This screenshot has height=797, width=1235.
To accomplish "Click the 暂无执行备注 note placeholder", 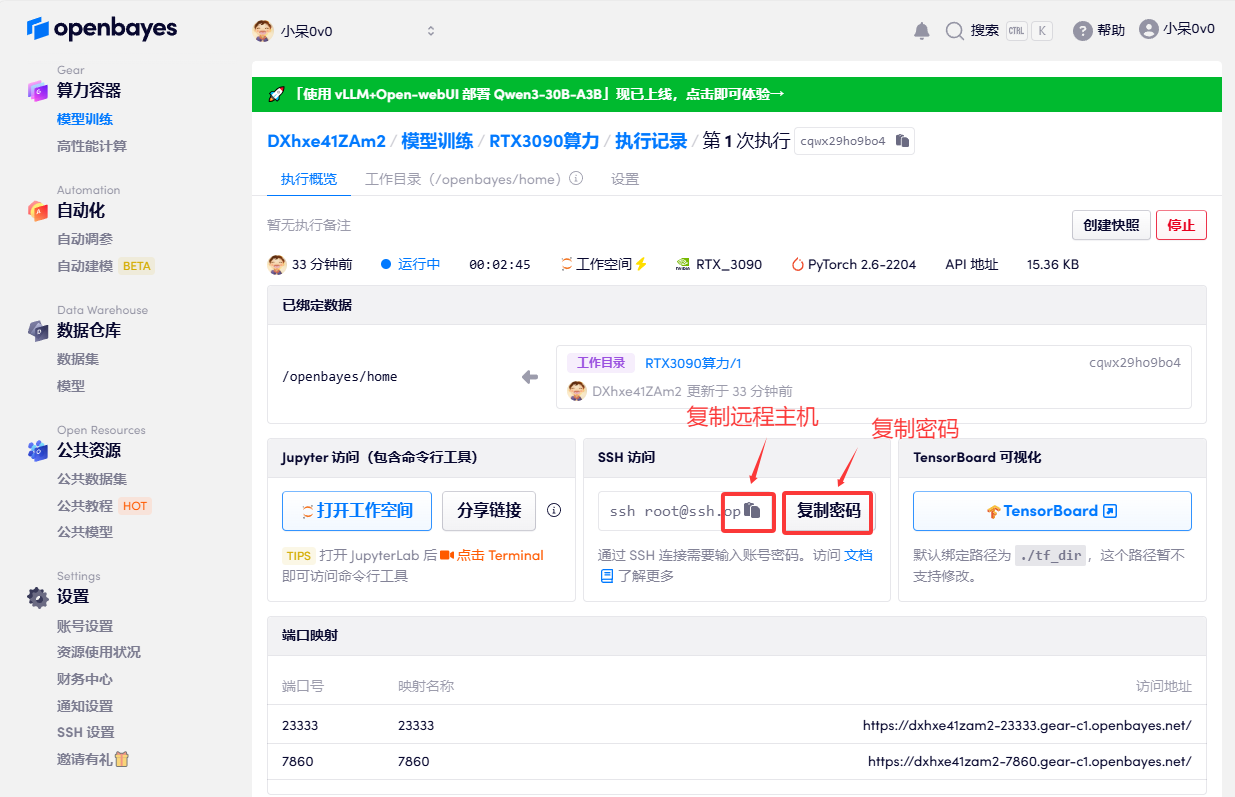I will [x=309, y=225].
